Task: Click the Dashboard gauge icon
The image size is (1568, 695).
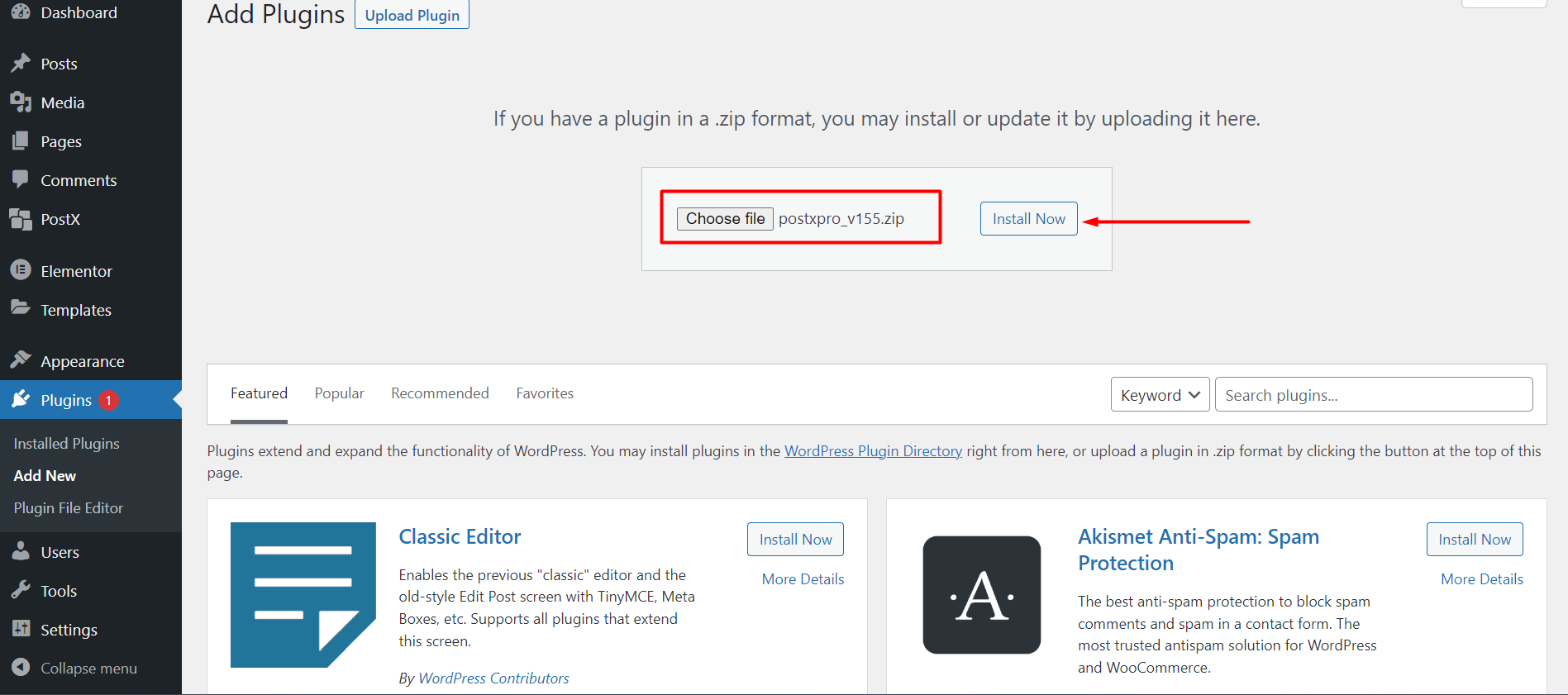Action: click(x=21, y=12)
